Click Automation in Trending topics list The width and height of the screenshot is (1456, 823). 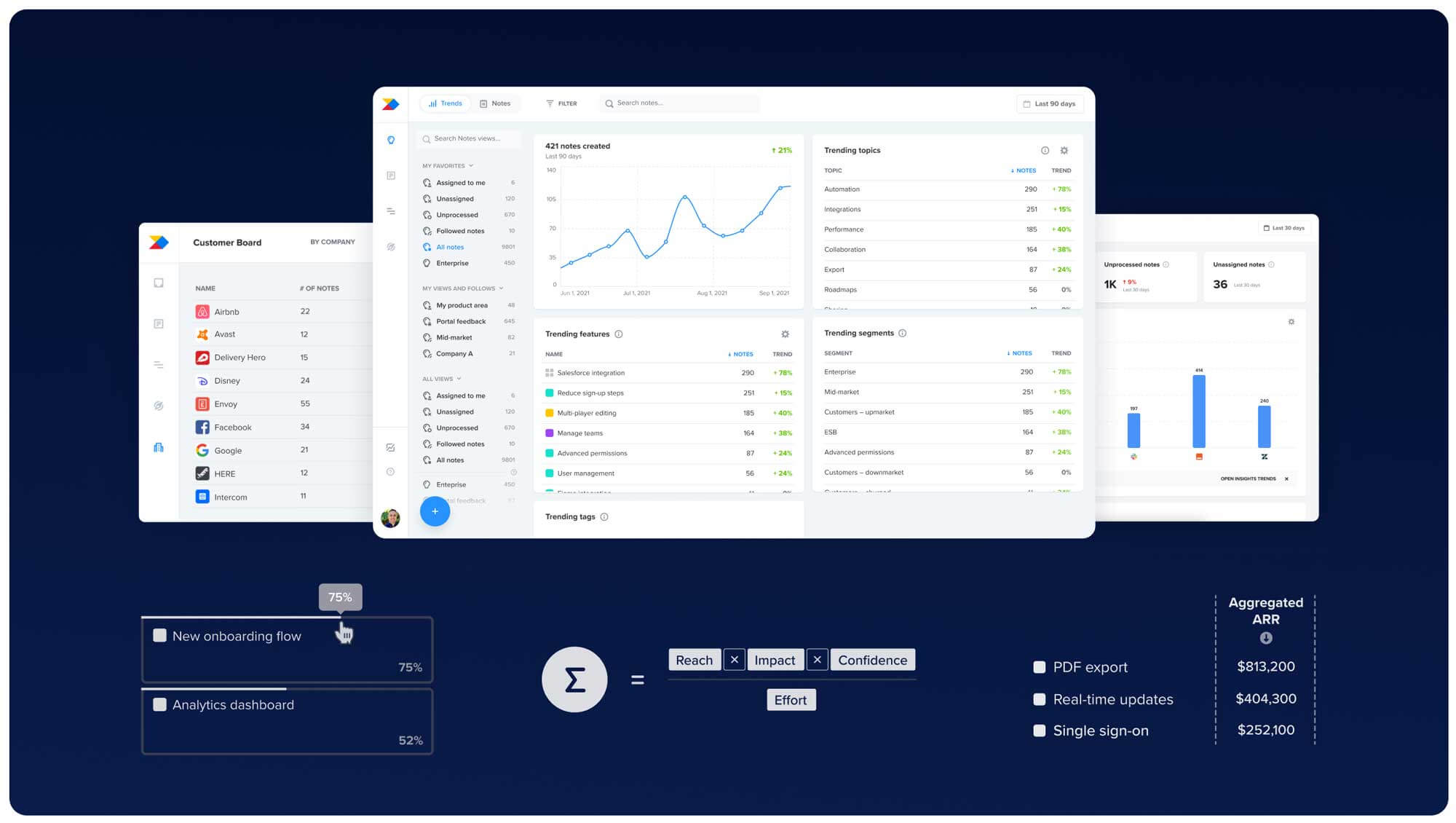842,189
